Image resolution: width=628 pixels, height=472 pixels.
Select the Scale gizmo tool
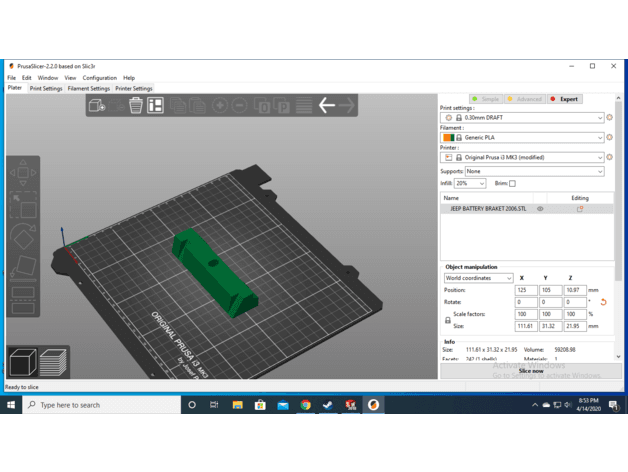coord(23,205)
